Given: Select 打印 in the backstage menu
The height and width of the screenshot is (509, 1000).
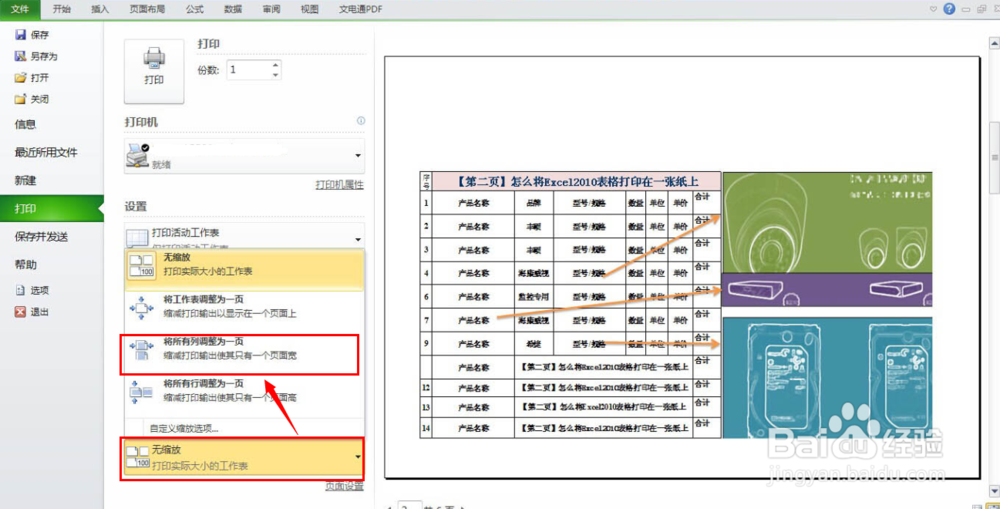Looking at the screenshot, I should 51,209.
